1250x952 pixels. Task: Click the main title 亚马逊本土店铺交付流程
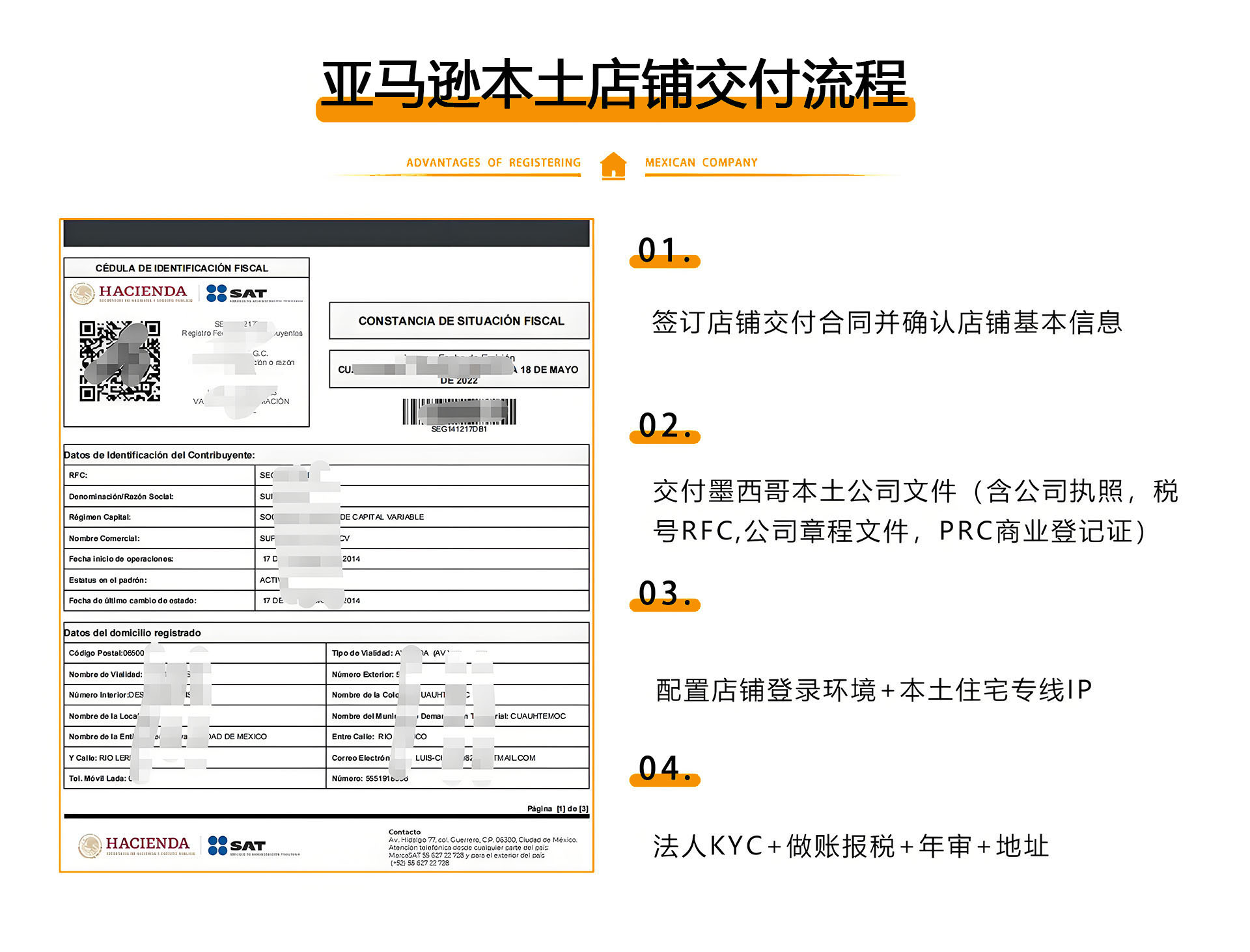(x=615, y=85)
